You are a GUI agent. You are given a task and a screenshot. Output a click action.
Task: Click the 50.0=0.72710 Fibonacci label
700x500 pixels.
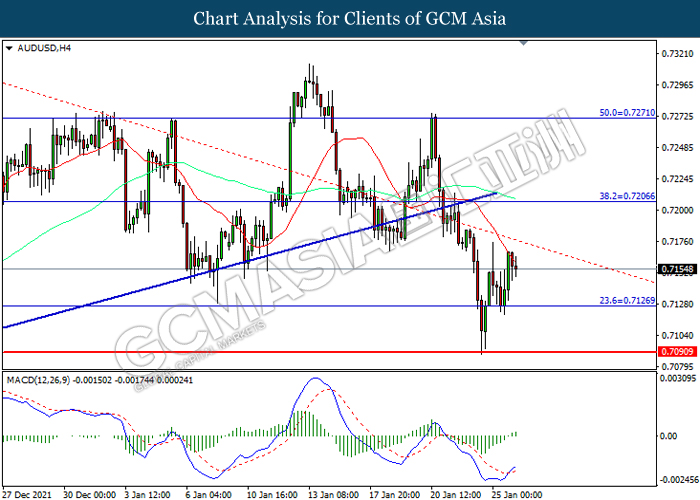627,113
